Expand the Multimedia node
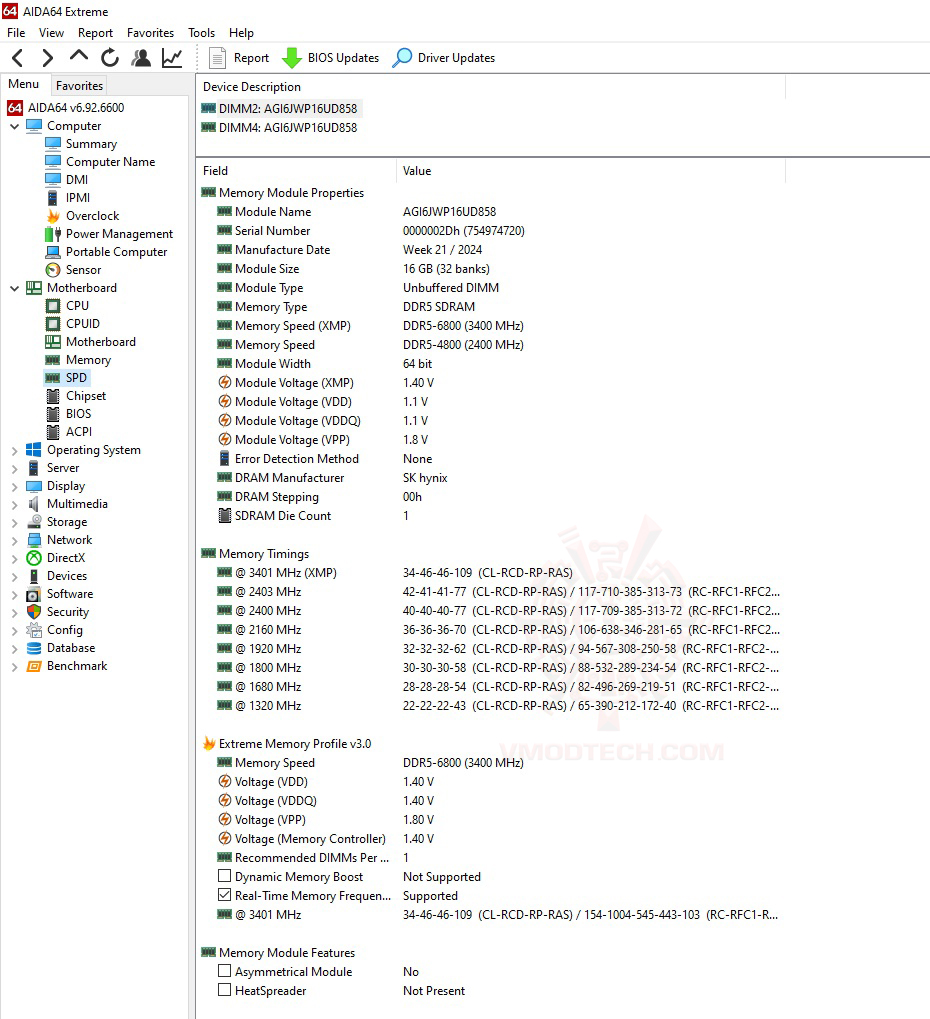 (x=14, y=504)
